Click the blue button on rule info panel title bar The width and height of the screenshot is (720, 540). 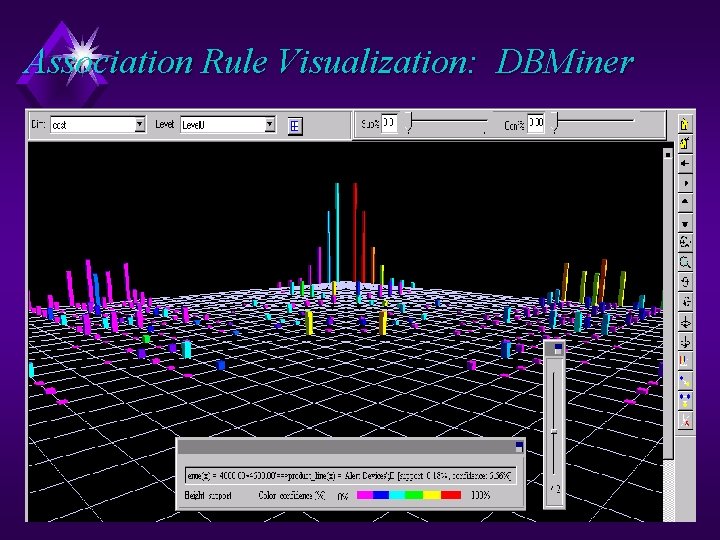tap(519, 447)
